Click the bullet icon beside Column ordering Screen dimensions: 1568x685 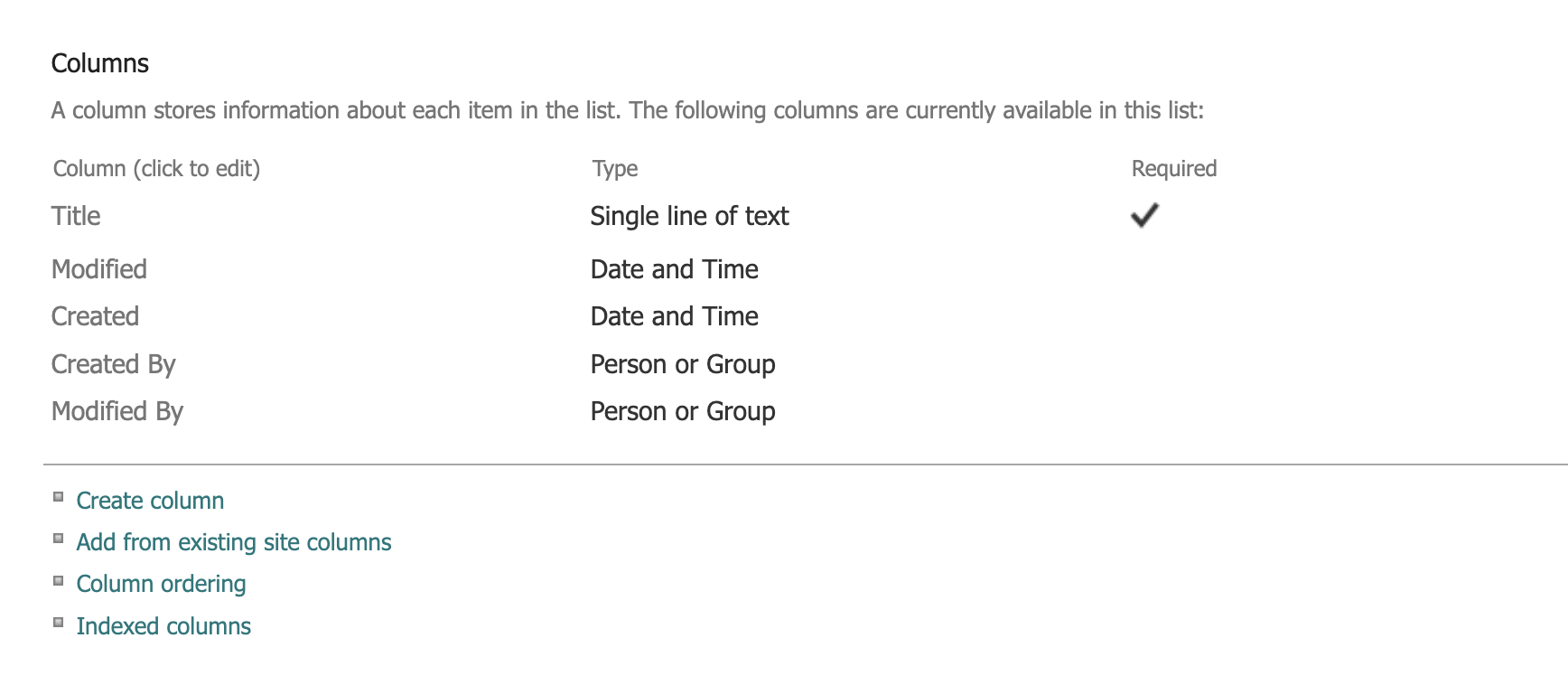[x=57, y=578]
